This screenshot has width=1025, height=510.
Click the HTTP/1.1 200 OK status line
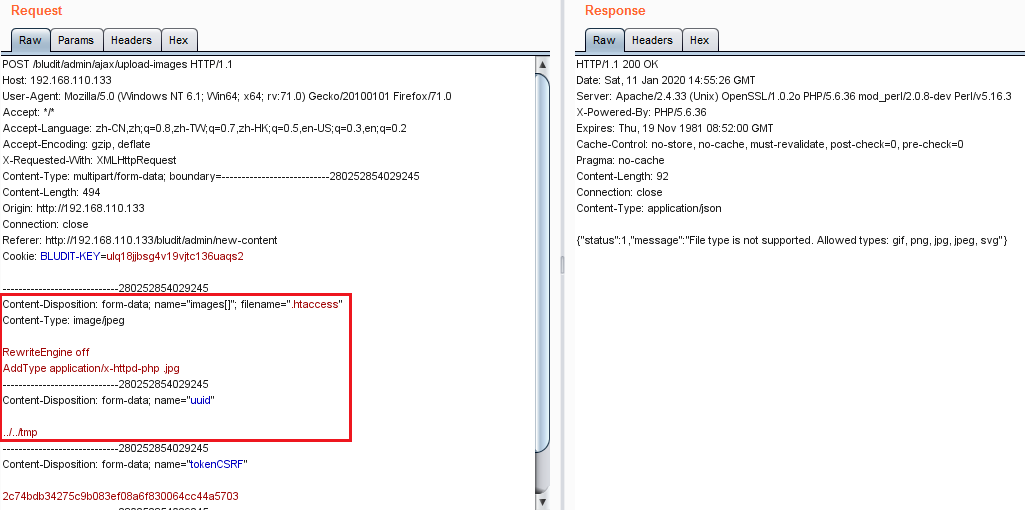pyautogui.click(x=618, y=64)
